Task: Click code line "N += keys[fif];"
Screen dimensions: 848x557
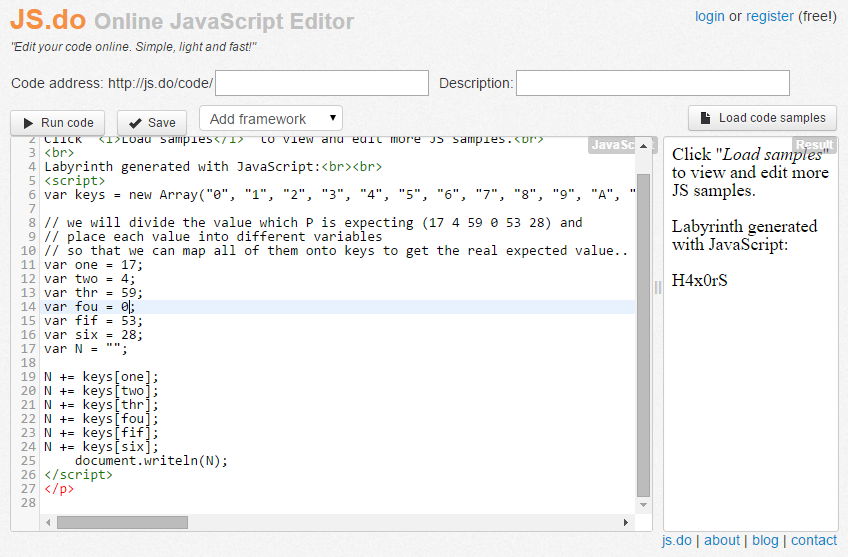Action: click(102, 433)
